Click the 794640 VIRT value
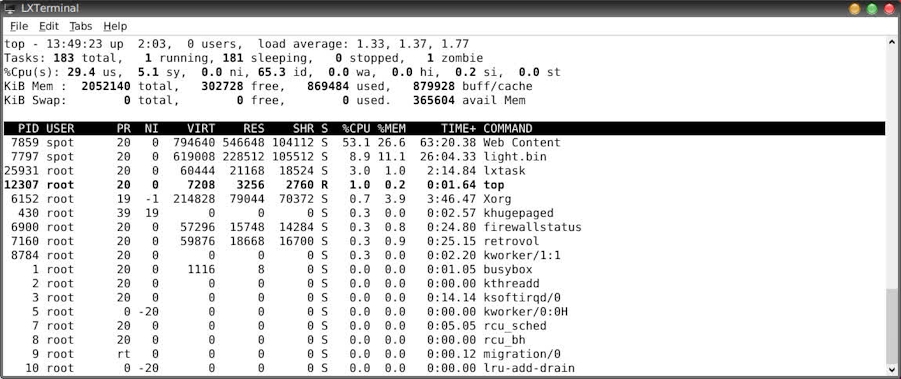Screen dimensions: 901x379 click(x=194, y=142)
